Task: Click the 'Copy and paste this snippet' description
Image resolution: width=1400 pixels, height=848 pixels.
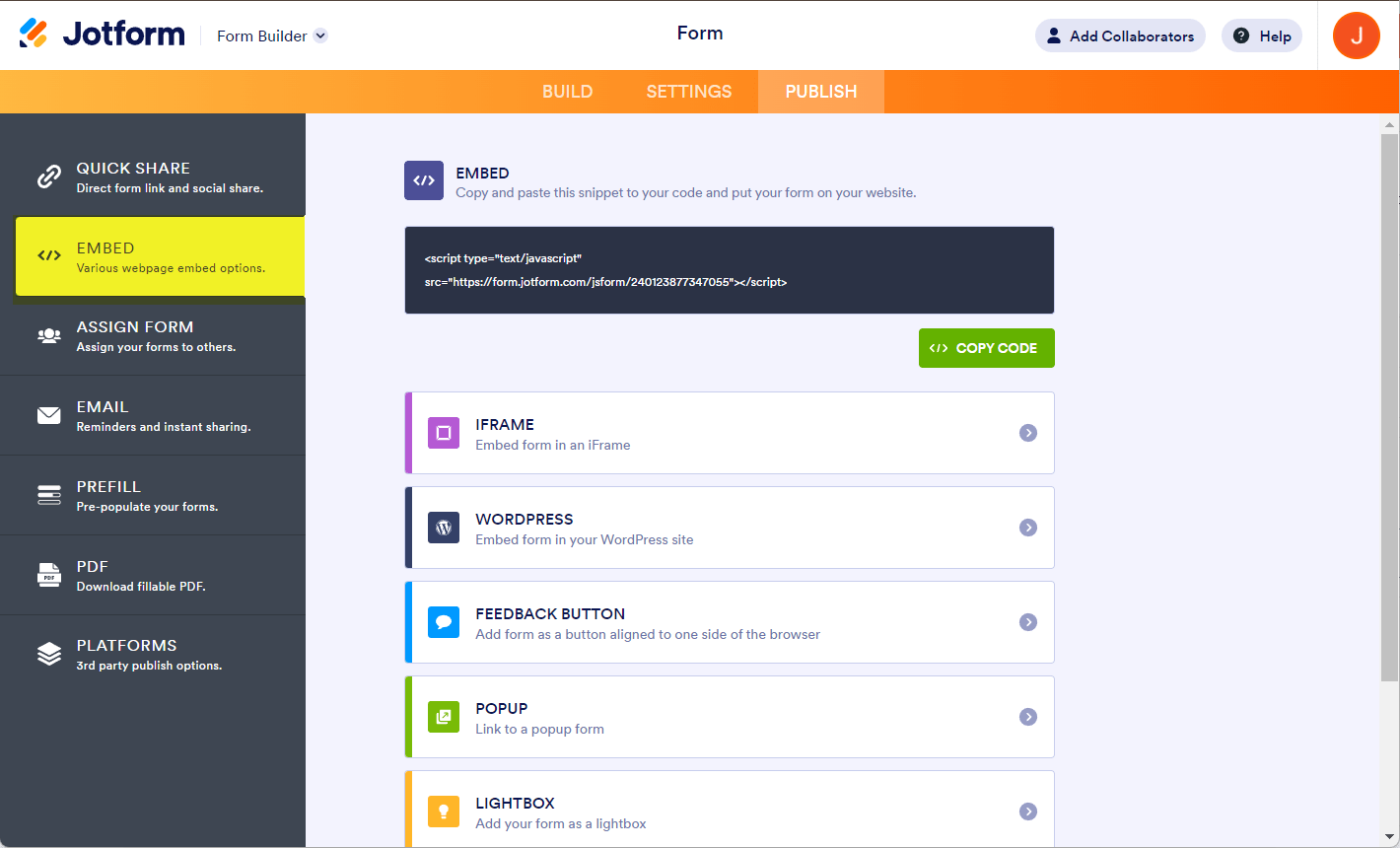Action: coord(686,192)
